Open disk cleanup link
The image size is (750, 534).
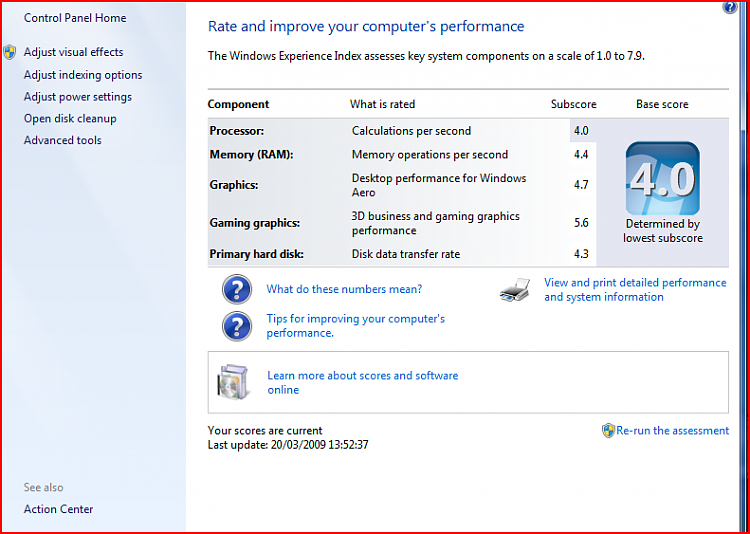[x=70, y=119]
